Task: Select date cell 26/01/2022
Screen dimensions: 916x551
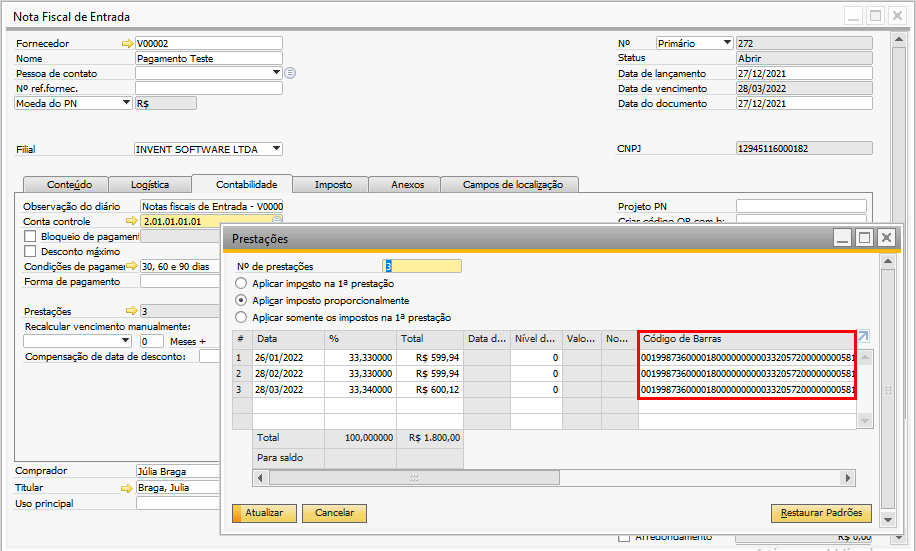Action: 288,358
